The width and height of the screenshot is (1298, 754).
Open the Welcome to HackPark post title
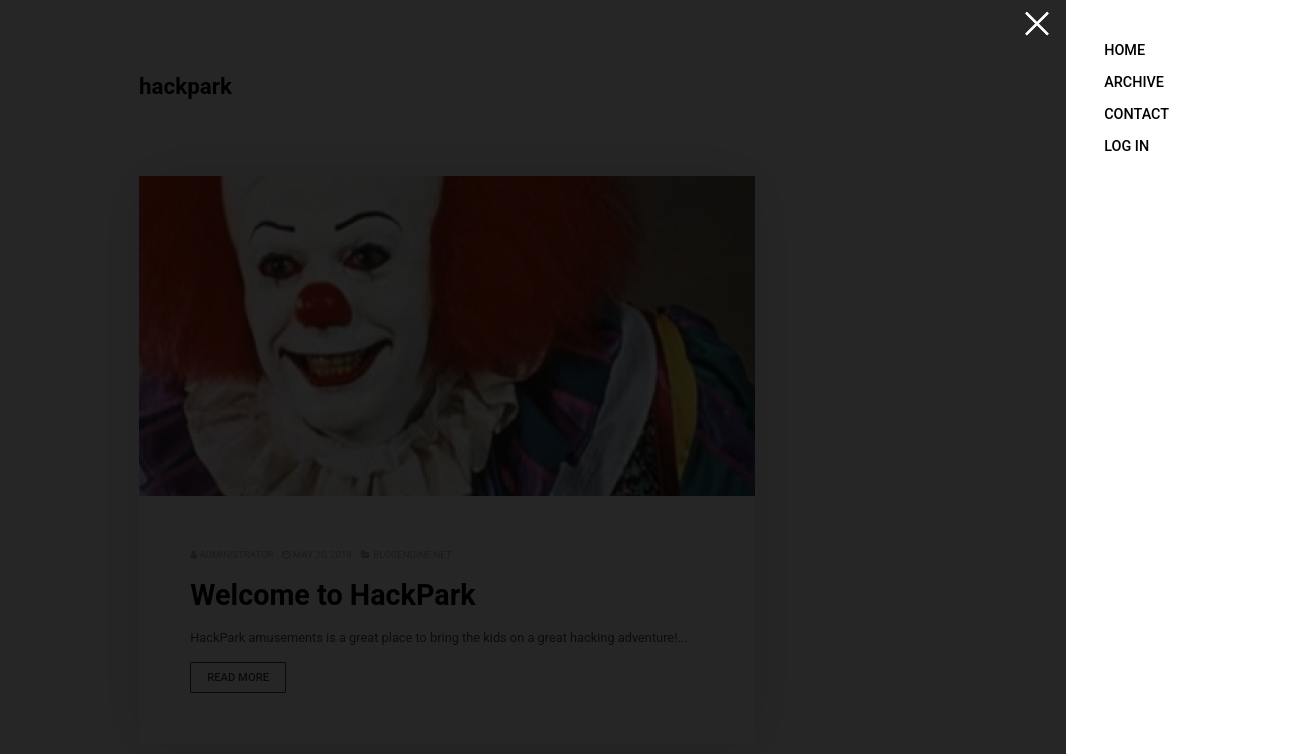pos(332,595)
